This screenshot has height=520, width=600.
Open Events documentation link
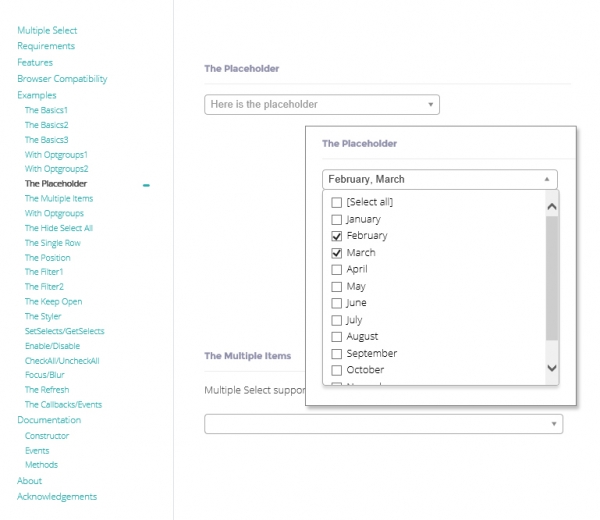coord(37,451)
